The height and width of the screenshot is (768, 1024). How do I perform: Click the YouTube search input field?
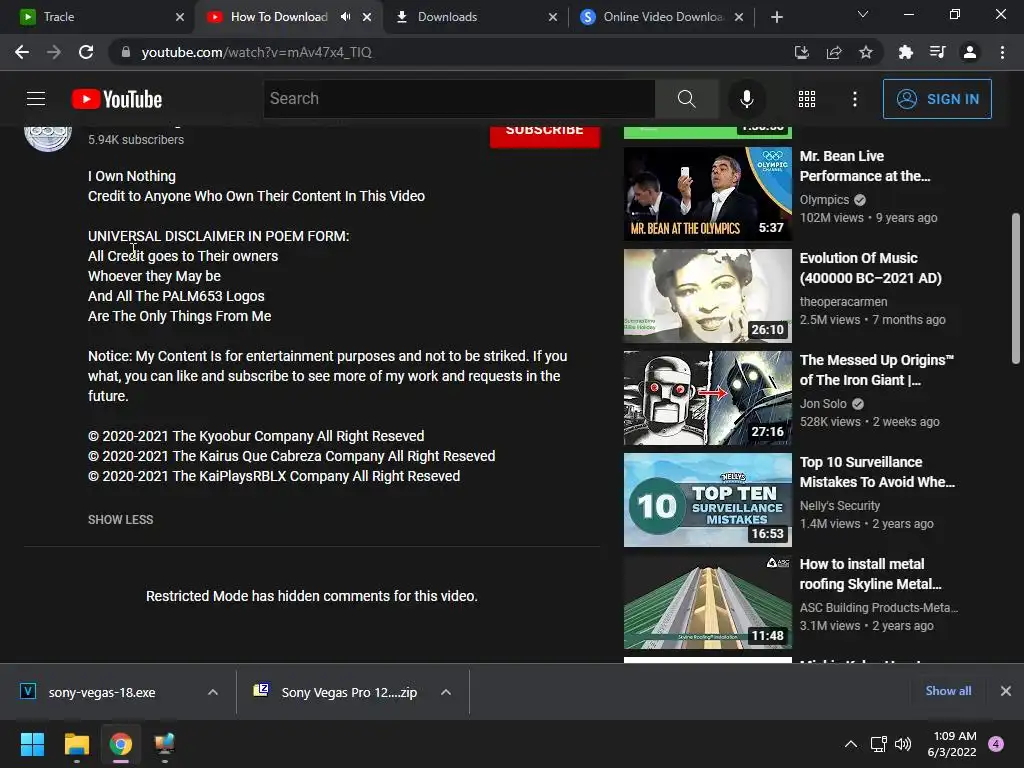(x=459, y=99)
